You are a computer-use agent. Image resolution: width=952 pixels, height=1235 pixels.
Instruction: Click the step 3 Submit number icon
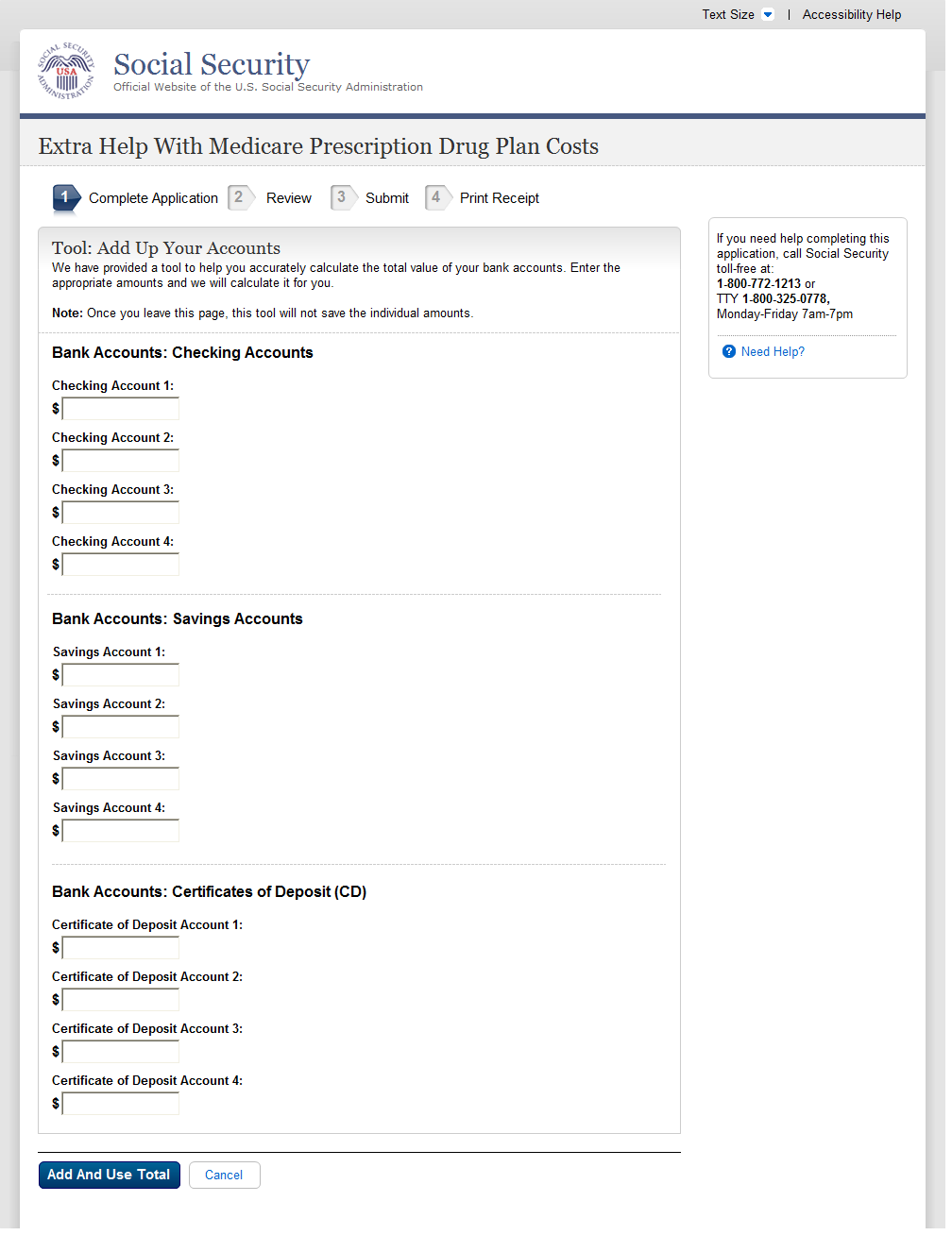pos(342,197)
